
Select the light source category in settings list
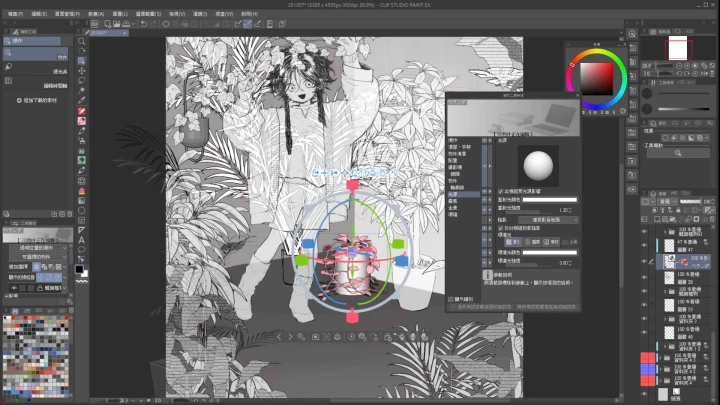(x=453, y=193)
